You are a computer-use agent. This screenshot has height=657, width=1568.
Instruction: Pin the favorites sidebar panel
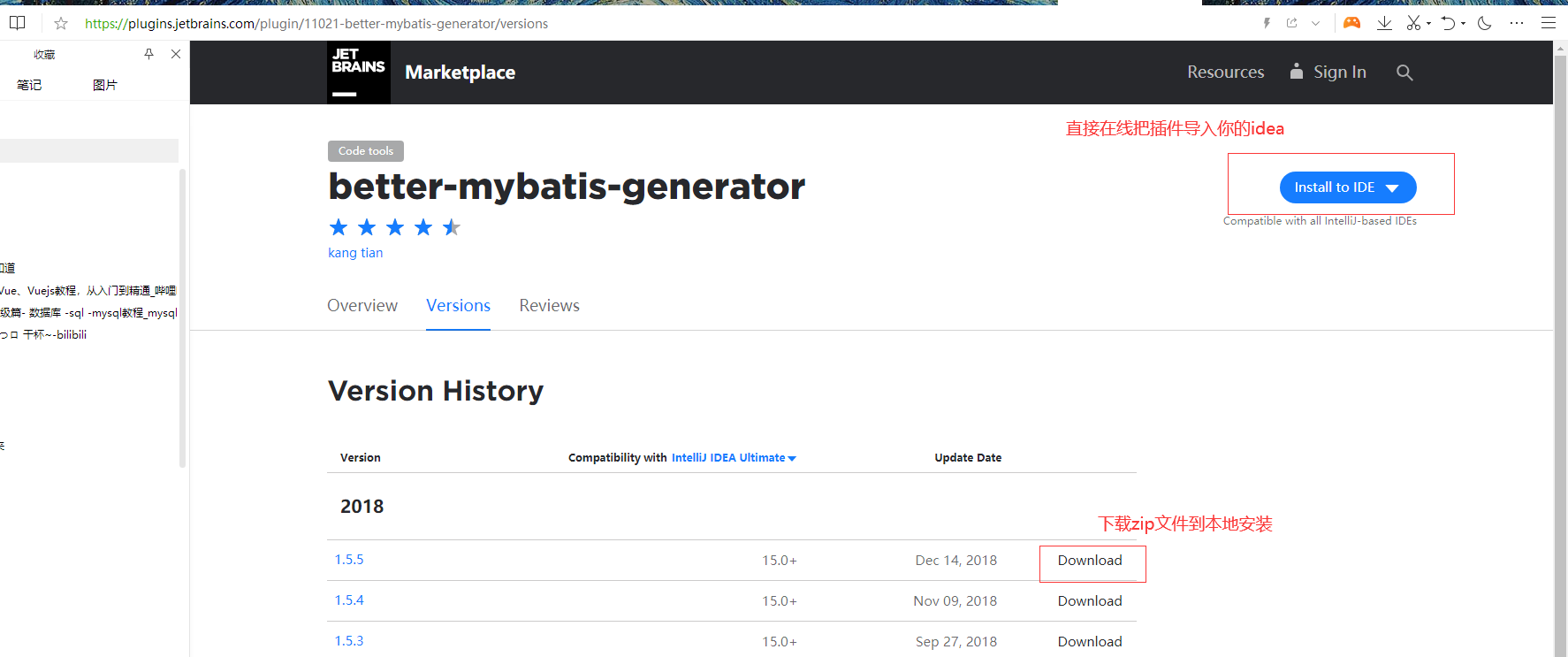pos(148,54)
